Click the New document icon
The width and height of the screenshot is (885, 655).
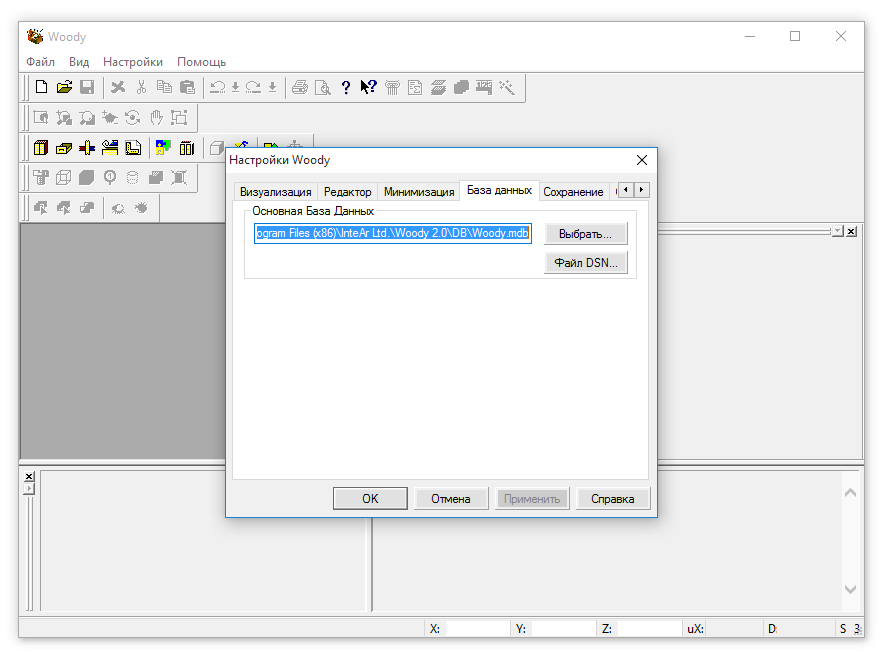[41, 87]
